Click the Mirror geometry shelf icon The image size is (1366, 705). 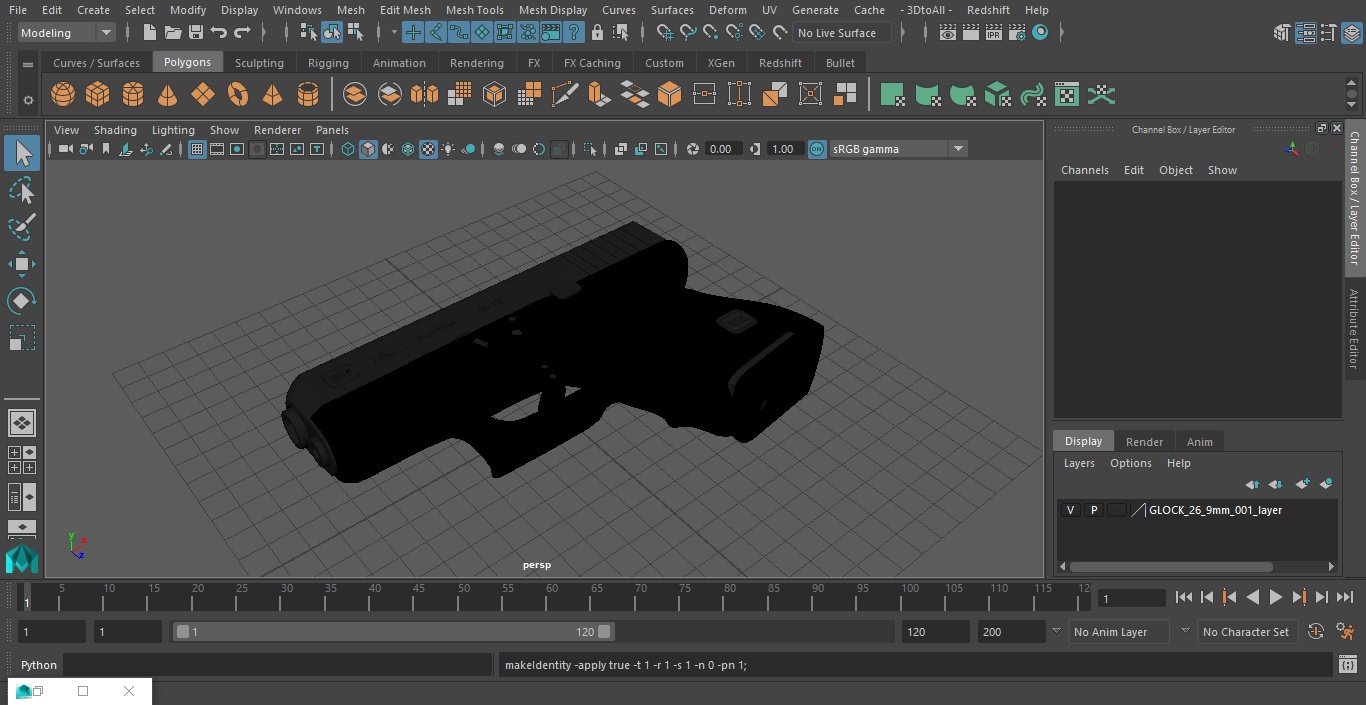pos(425,95)
